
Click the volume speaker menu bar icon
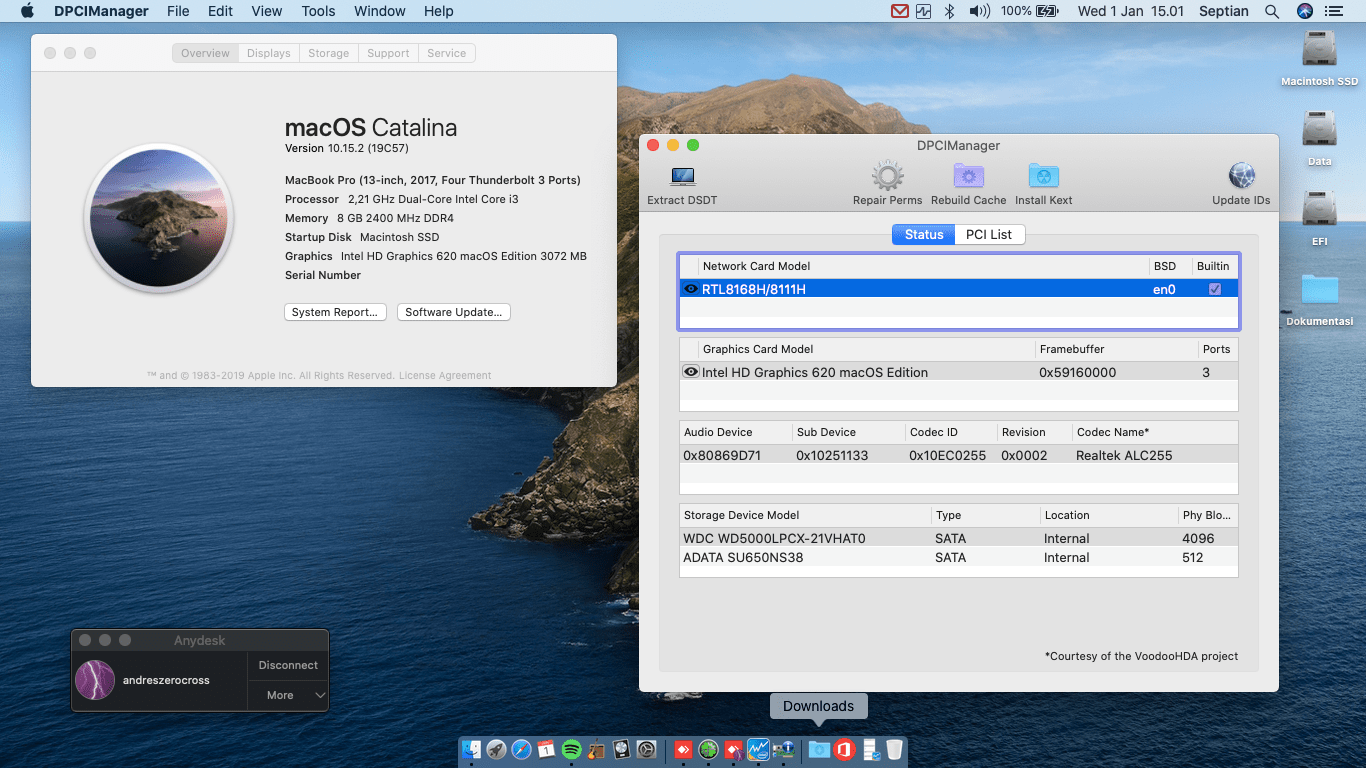pyautogui.click(x=979, y=11)
